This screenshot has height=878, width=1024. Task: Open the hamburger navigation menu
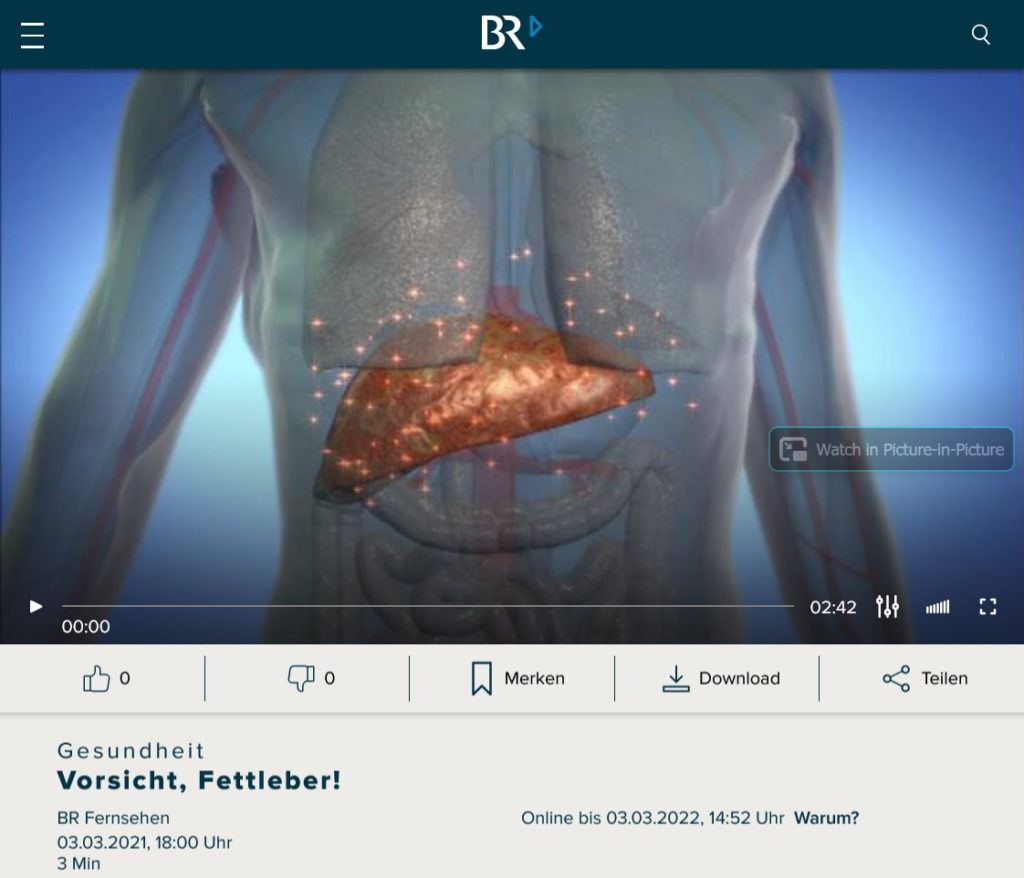pyautogui.click(x=32, y=35)
